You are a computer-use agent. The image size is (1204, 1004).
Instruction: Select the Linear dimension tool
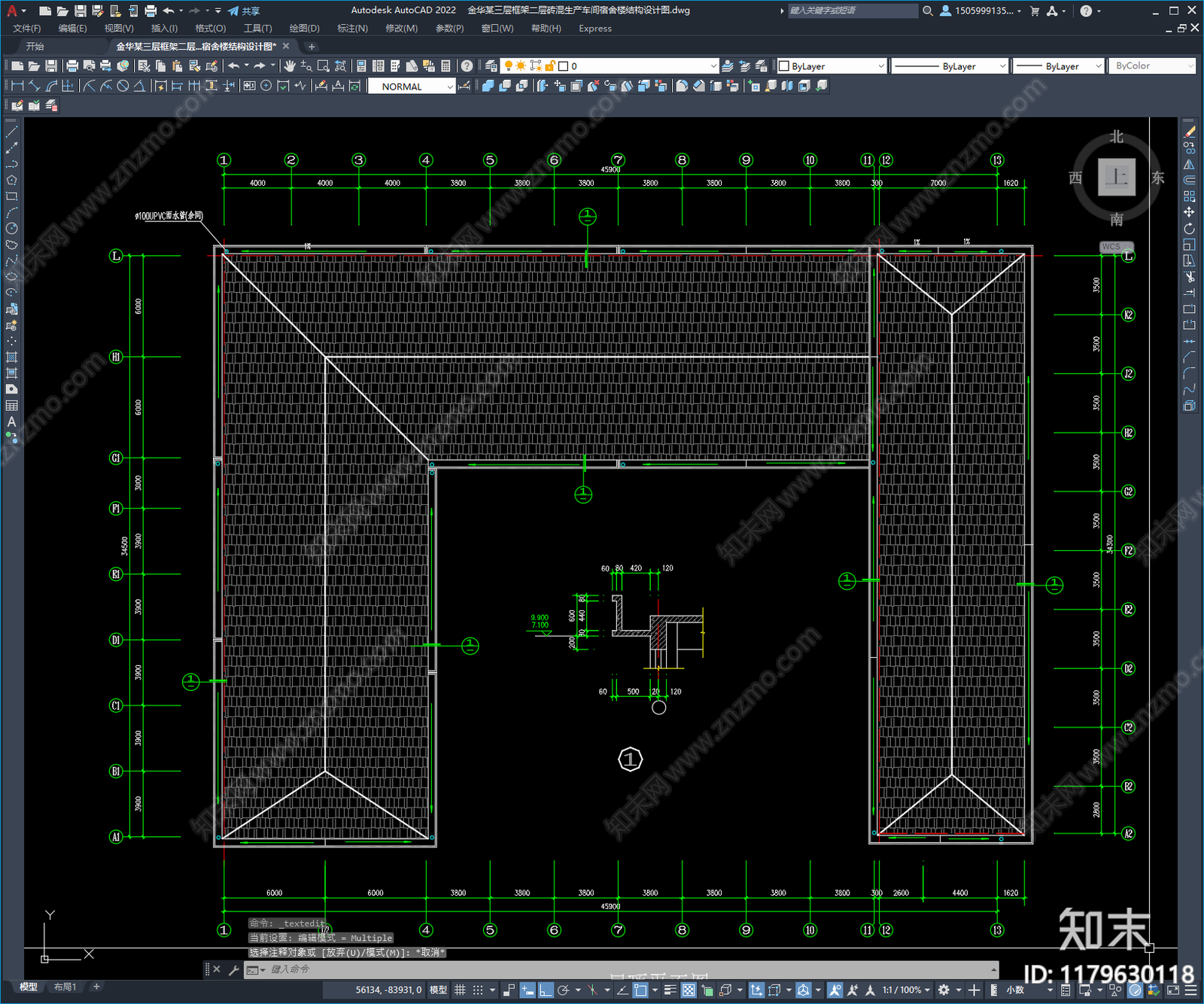pyautogui.click(x=18, y=86)
